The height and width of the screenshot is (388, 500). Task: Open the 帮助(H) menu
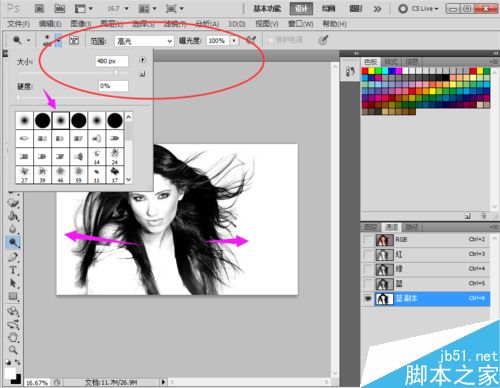335,24
